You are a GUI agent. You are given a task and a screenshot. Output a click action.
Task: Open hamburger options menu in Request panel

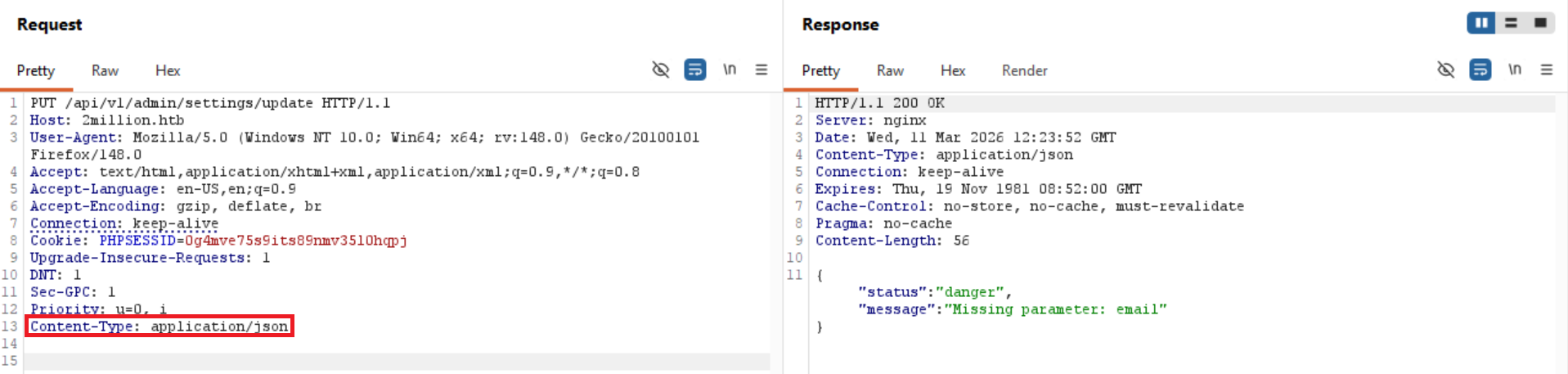coord(762,70)
